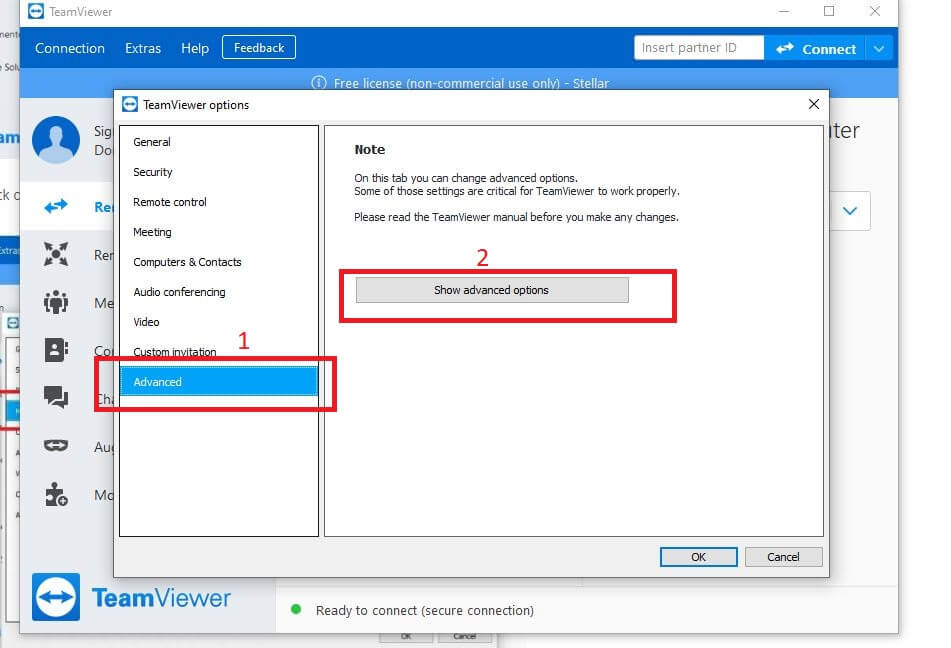Close the TeamViewer options dialog
Viewport: 951px width, 648px height.
(814, 104)
